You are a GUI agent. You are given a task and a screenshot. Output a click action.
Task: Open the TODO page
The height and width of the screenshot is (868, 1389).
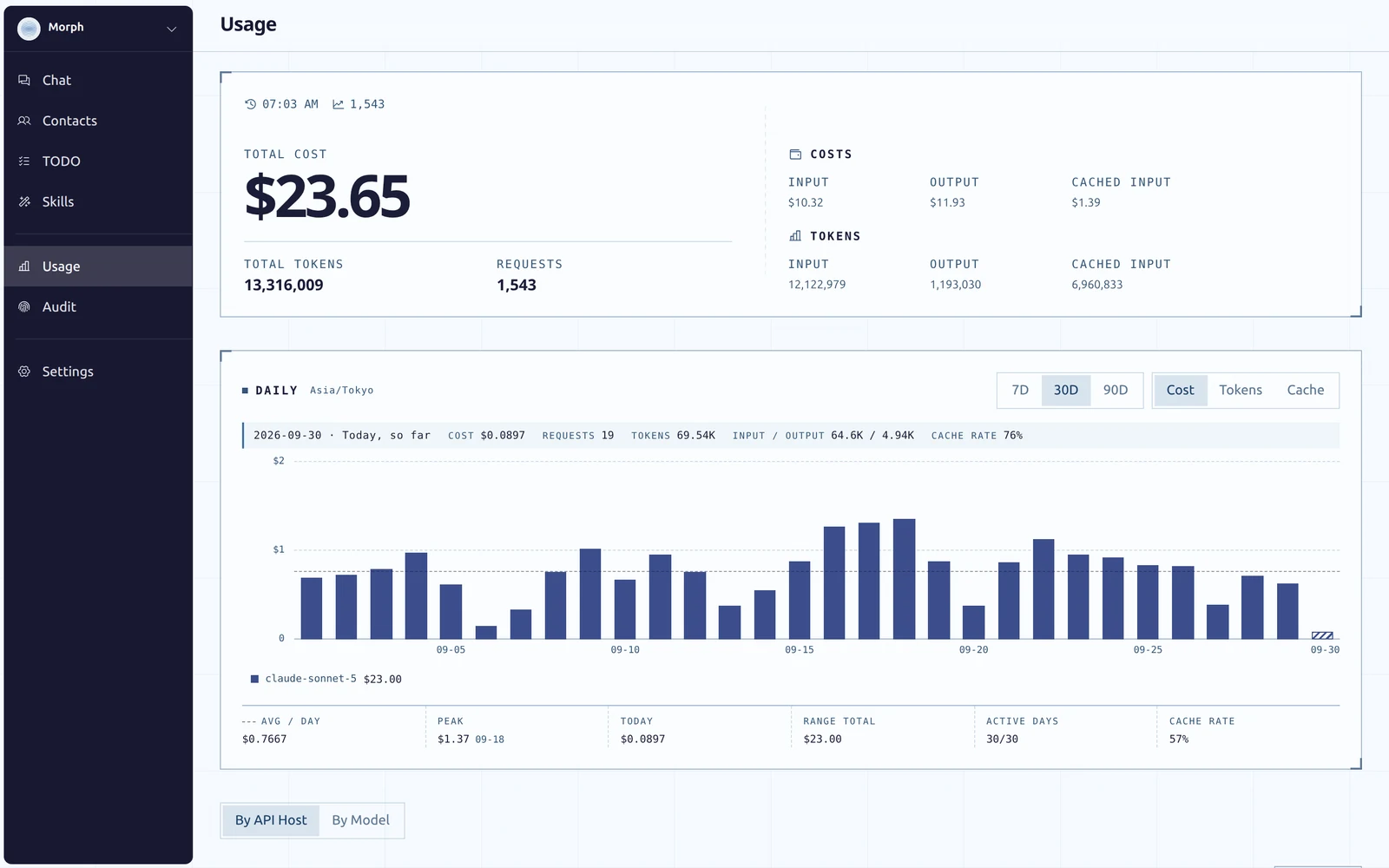[98, 161]
